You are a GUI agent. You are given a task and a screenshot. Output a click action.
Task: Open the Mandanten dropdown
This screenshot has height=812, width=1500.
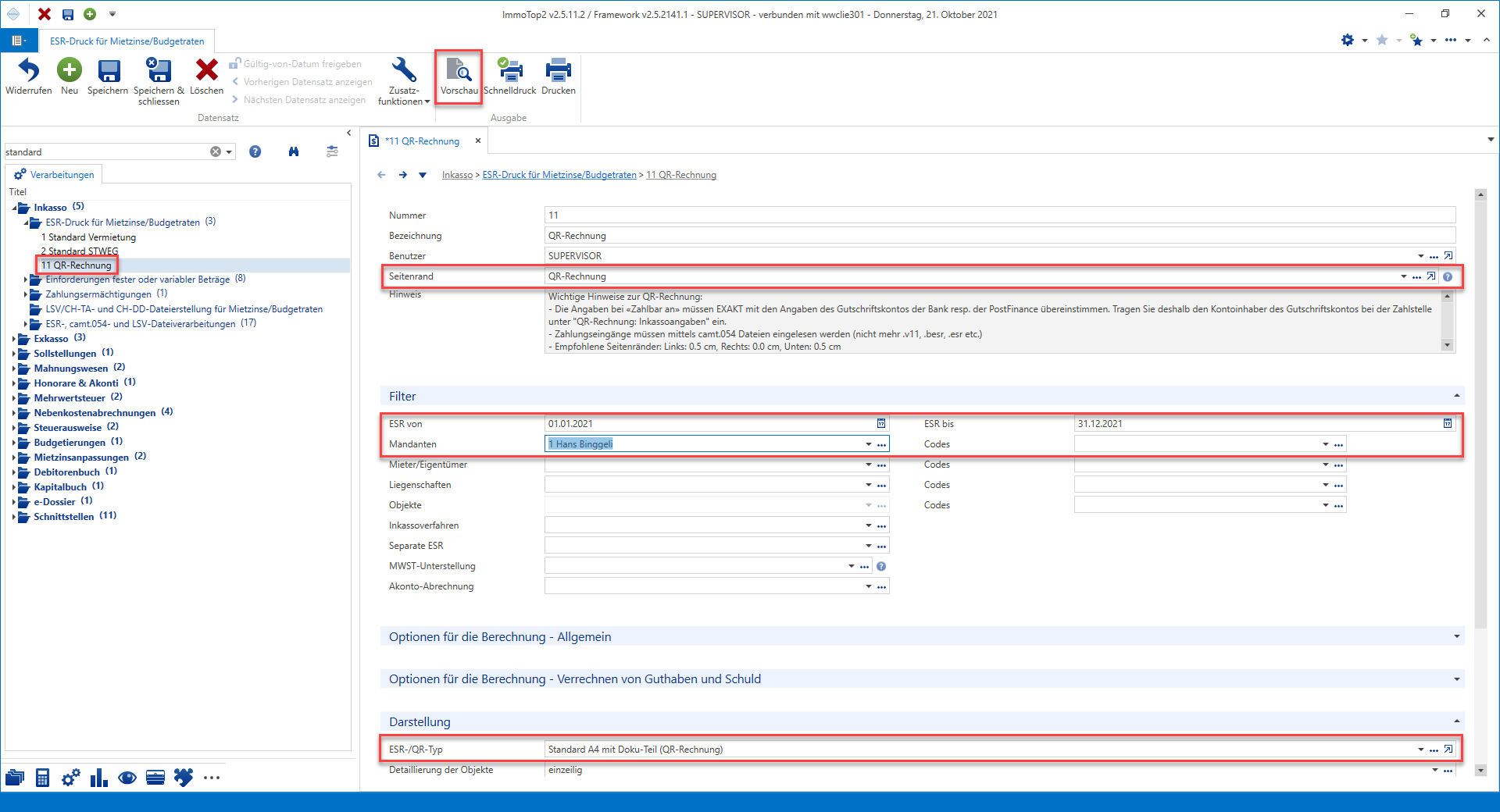(868, 444)
